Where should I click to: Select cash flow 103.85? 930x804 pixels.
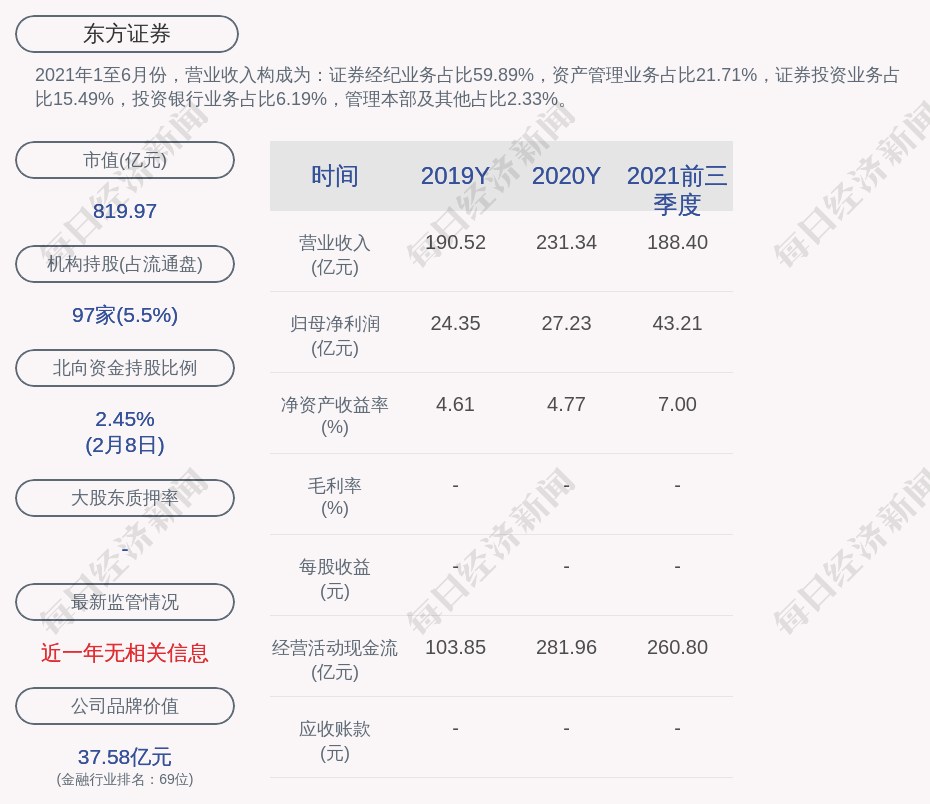click(456, 647)
